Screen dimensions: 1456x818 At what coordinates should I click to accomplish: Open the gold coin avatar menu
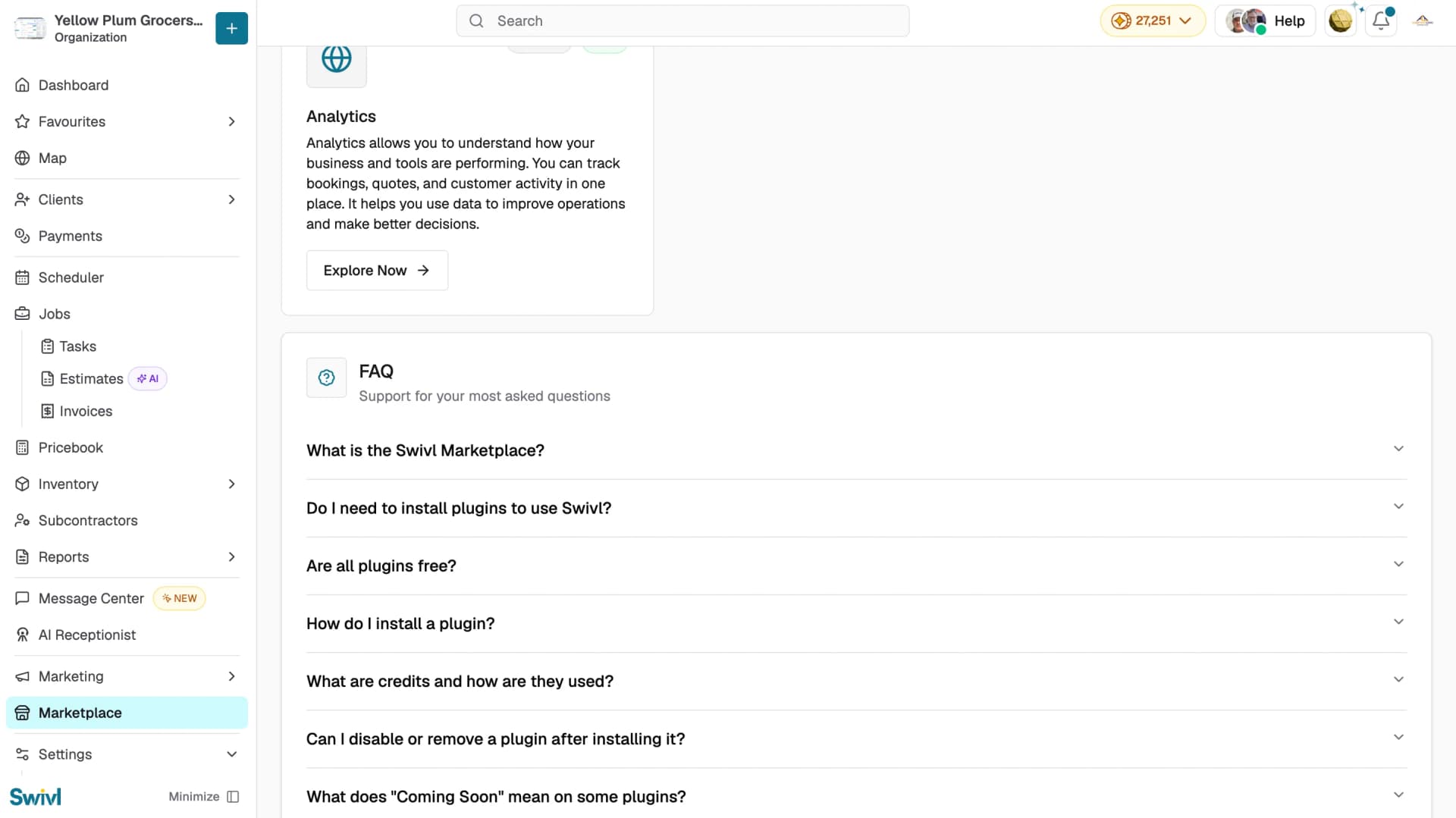(1340, 21)
